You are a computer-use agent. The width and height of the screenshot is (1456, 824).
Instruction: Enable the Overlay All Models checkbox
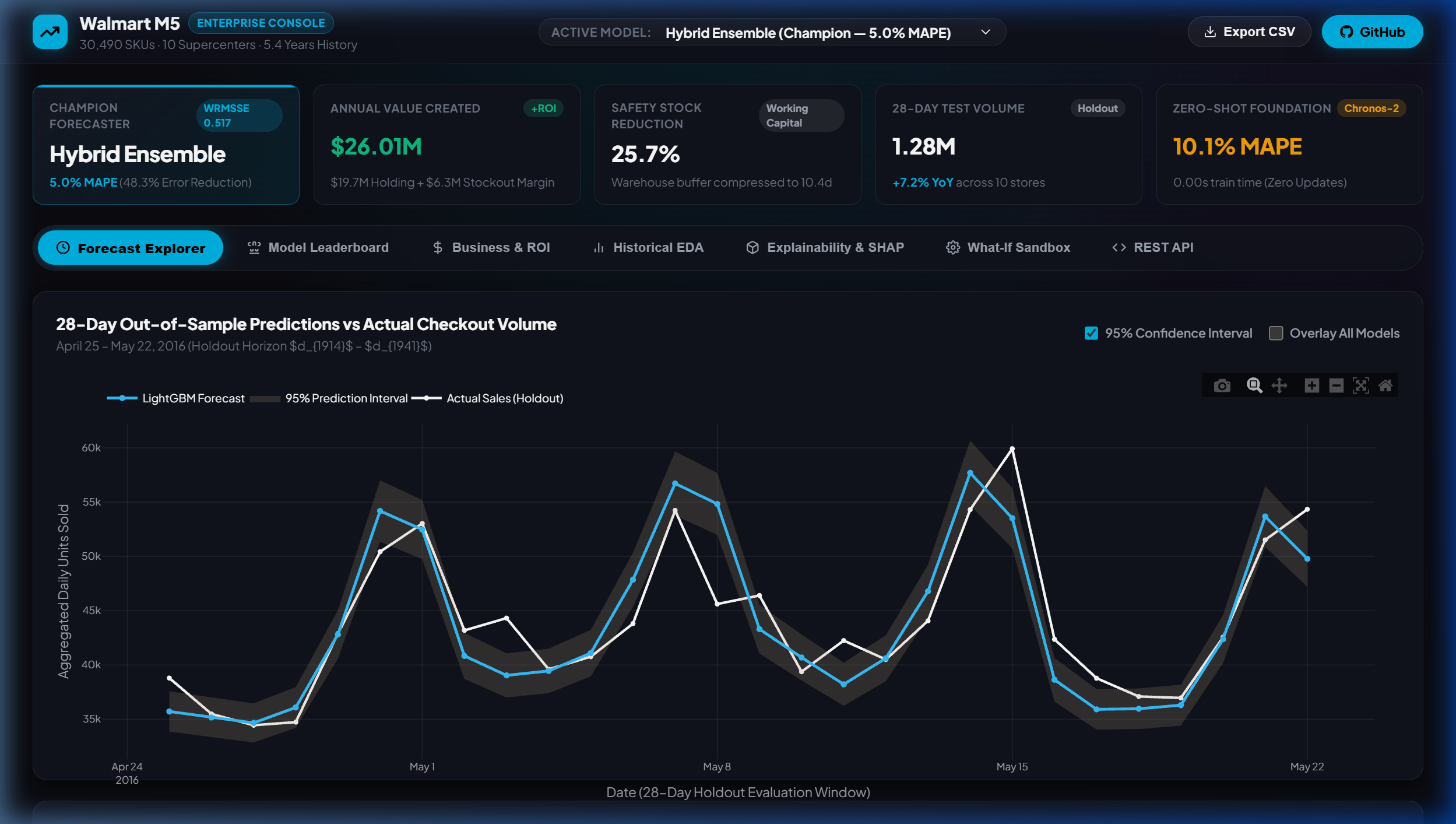click(1276, 333)
